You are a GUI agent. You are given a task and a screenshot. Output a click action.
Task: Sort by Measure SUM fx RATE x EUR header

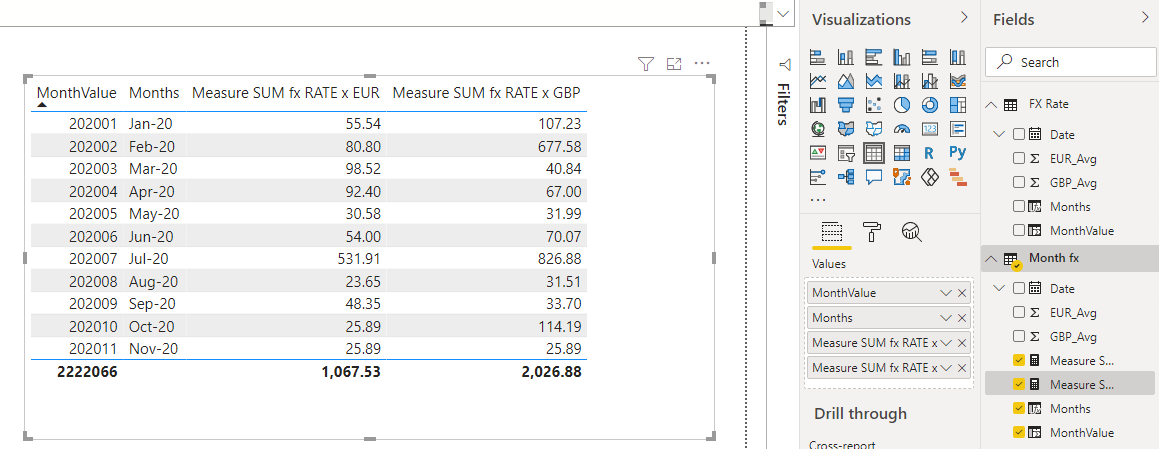[x=286, y=92]
